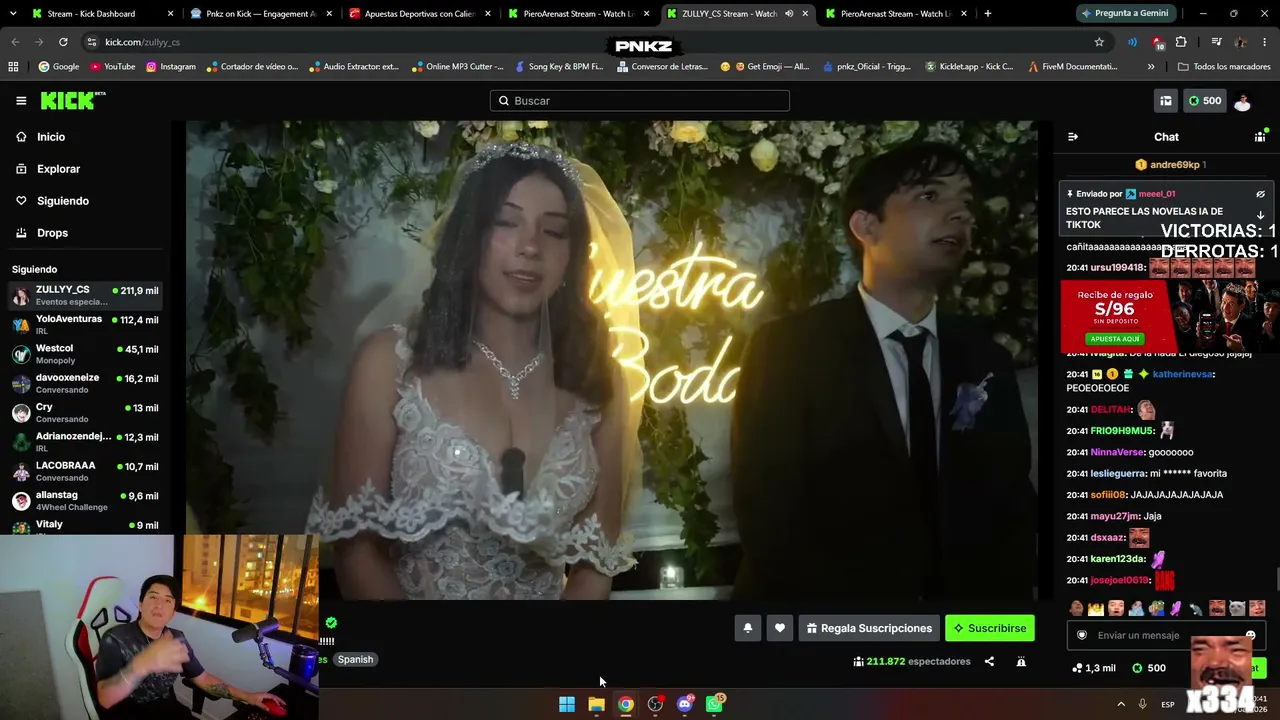1280x720 pixels.
Task: Open the Inicio page in the sidebar
Action: pyautogui.click(x=51, y=137)
